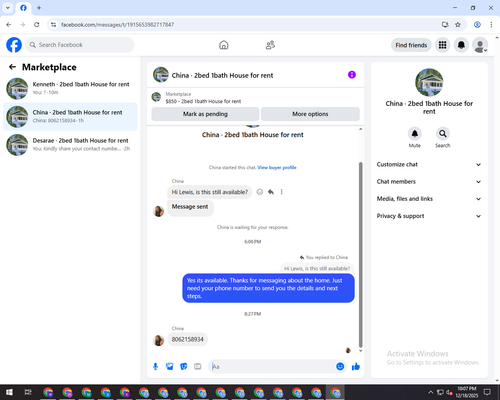
Task: Open the tab search dropdown arrow
Action: click(8, 8)
